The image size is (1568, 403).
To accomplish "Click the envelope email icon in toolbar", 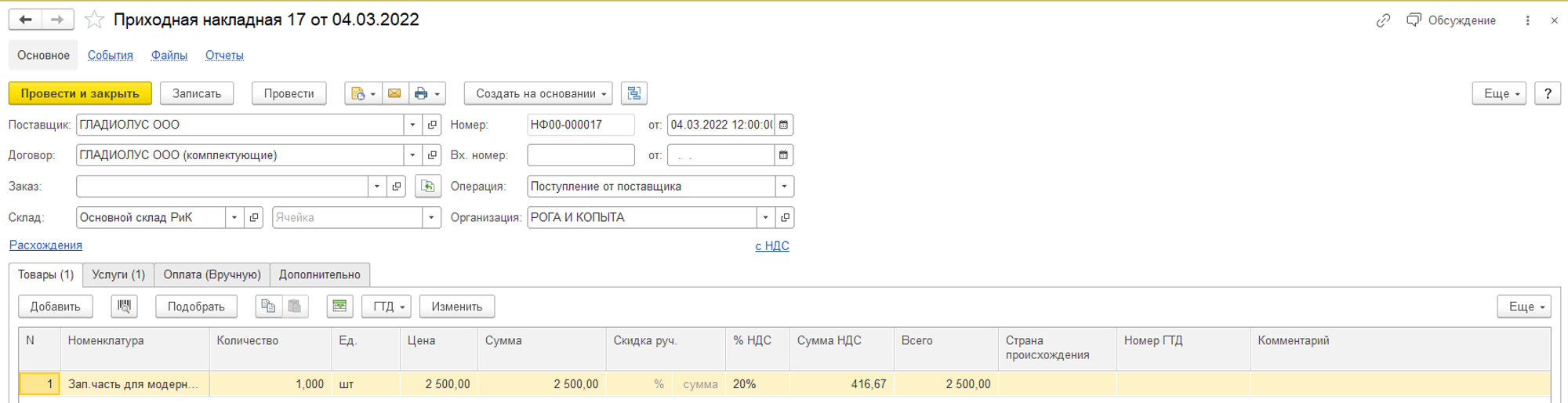I will tap(394, 93).
